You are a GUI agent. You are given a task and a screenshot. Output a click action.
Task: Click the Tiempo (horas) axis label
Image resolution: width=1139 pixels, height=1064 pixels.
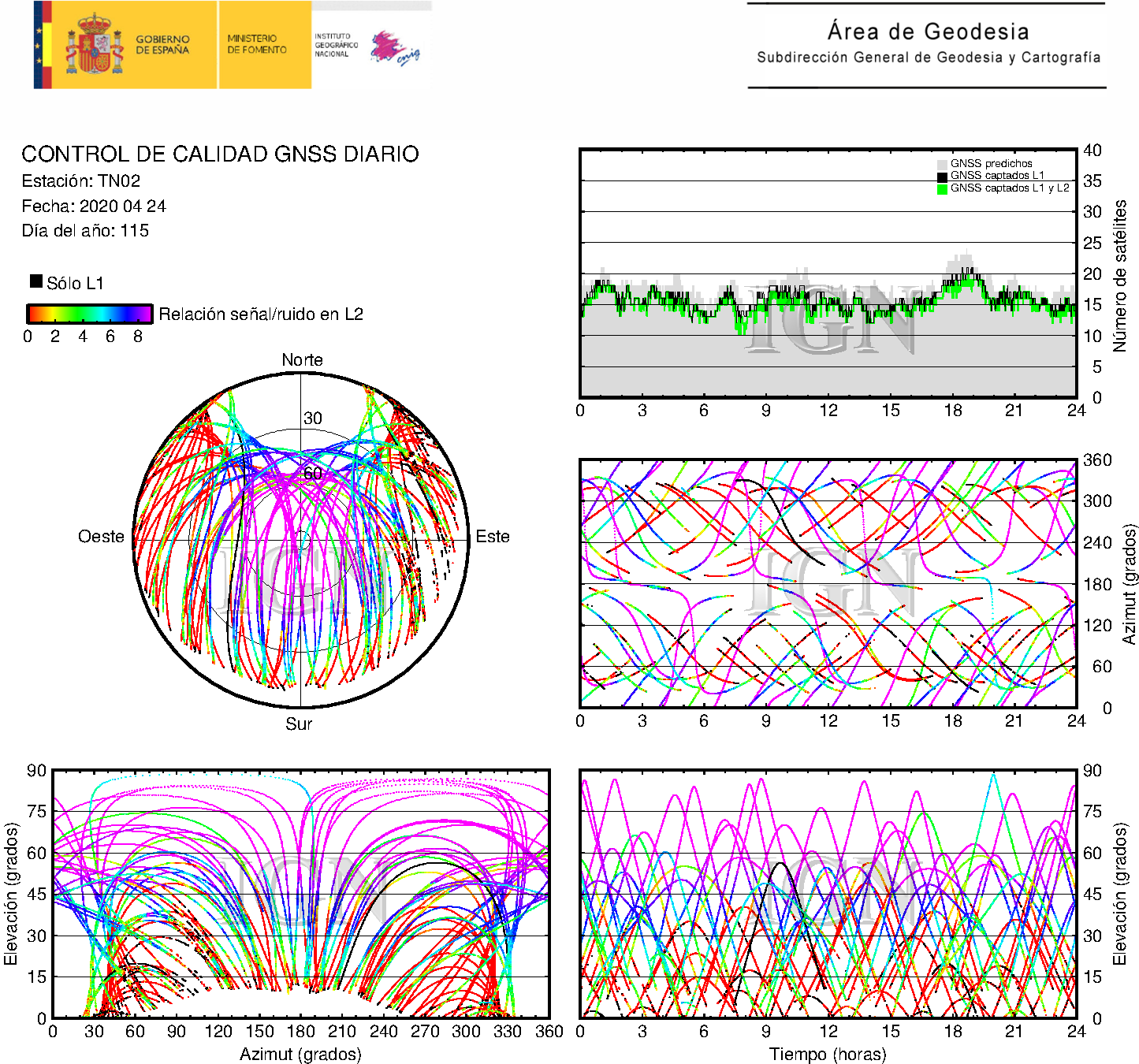tap(827, 1054)
